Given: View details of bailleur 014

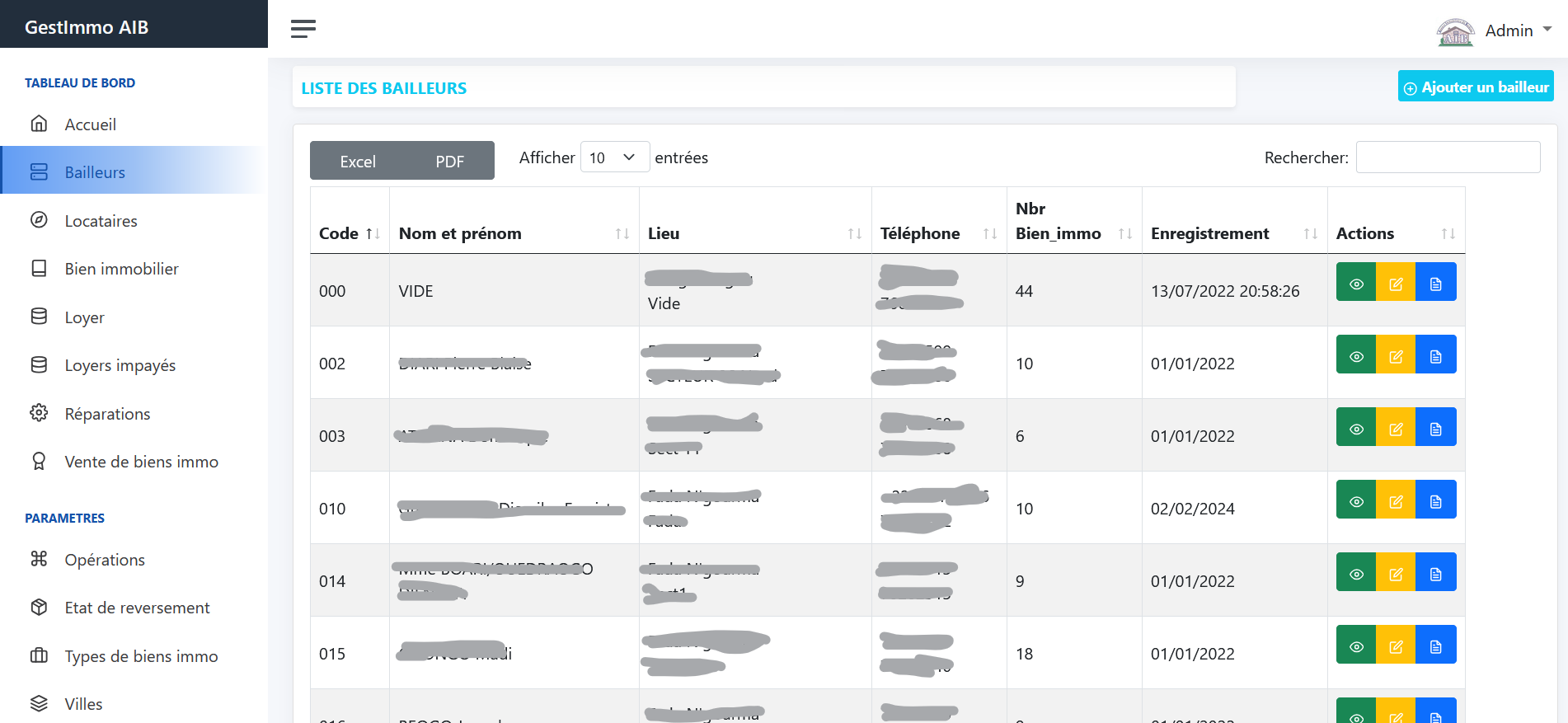Looking at the screenshot, I should (x=1356, y=572).
